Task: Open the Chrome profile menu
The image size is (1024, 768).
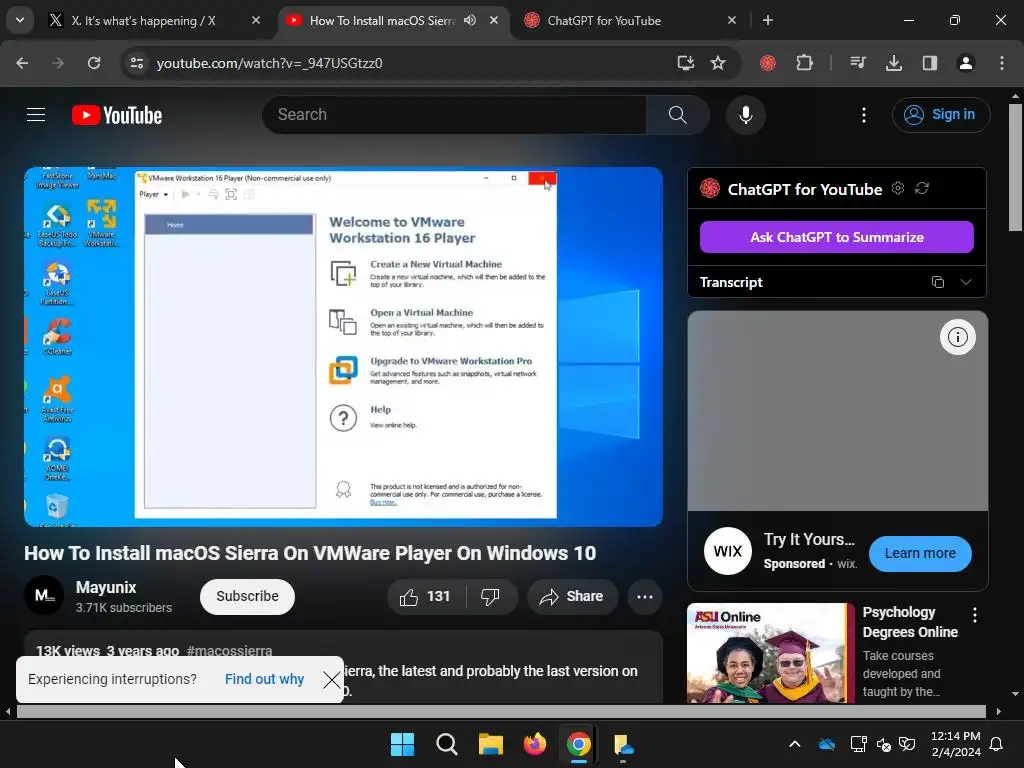Action: tap(966, 63)
